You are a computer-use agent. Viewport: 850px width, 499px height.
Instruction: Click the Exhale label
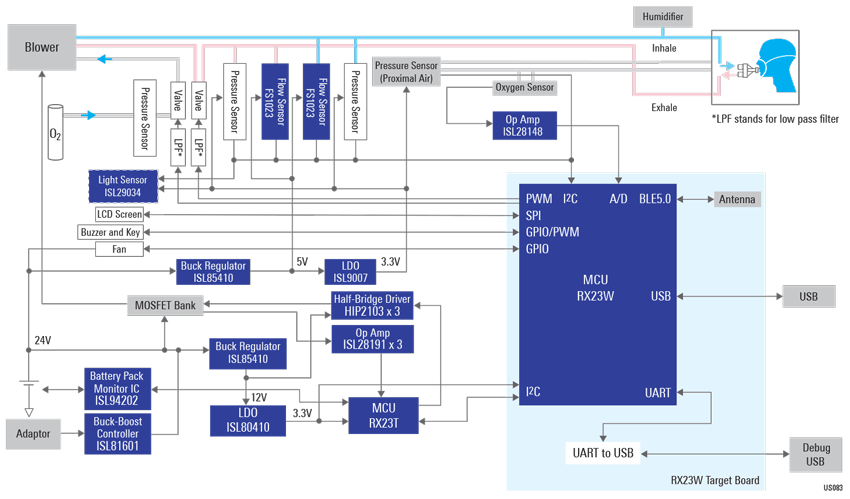(664, 108)
